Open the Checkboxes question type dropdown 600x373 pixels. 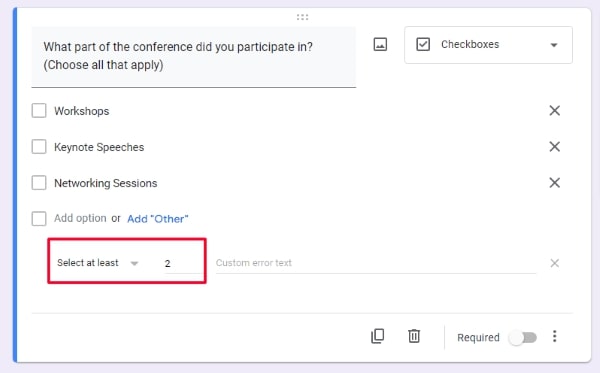(488, 45)
